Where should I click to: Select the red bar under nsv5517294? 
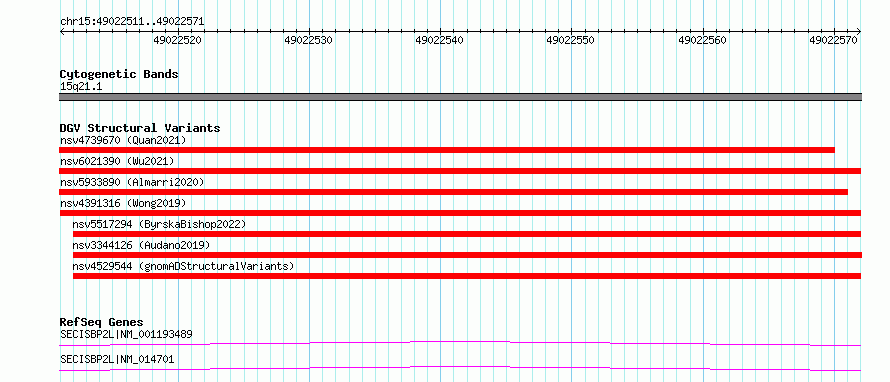pyautogui.click(x=467, y=234)
